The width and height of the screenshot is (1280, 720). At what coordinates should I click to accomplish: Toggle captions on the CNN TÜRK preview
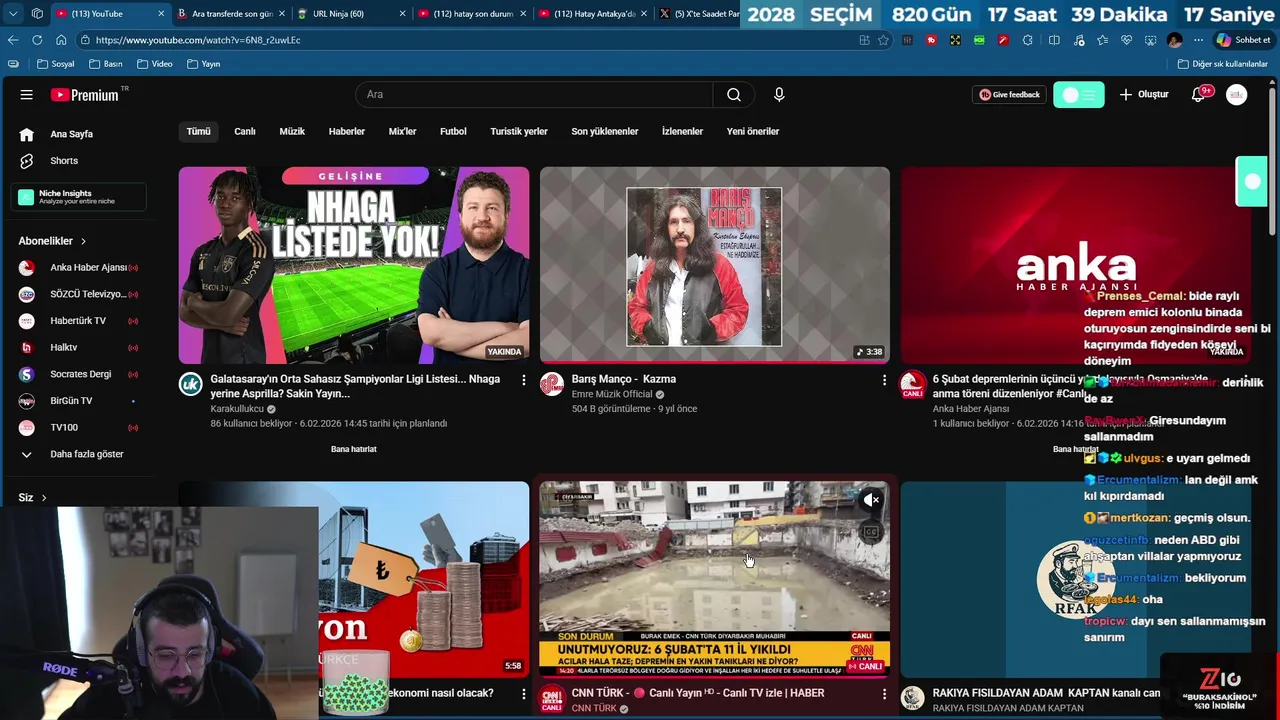pos(871,533)
